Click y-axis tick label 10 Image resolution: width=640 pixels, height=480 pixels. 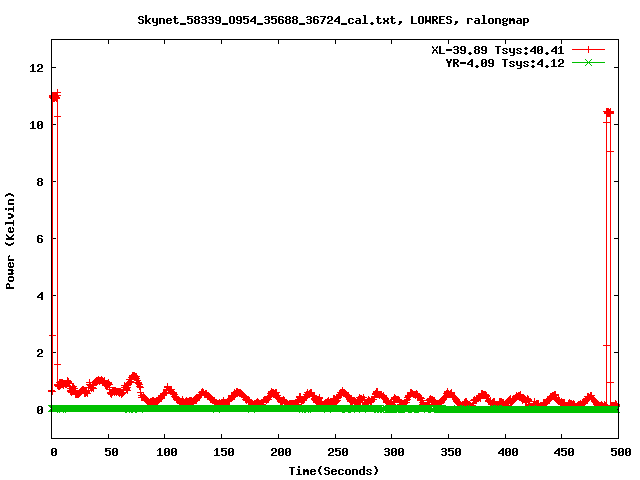point(36,125)
